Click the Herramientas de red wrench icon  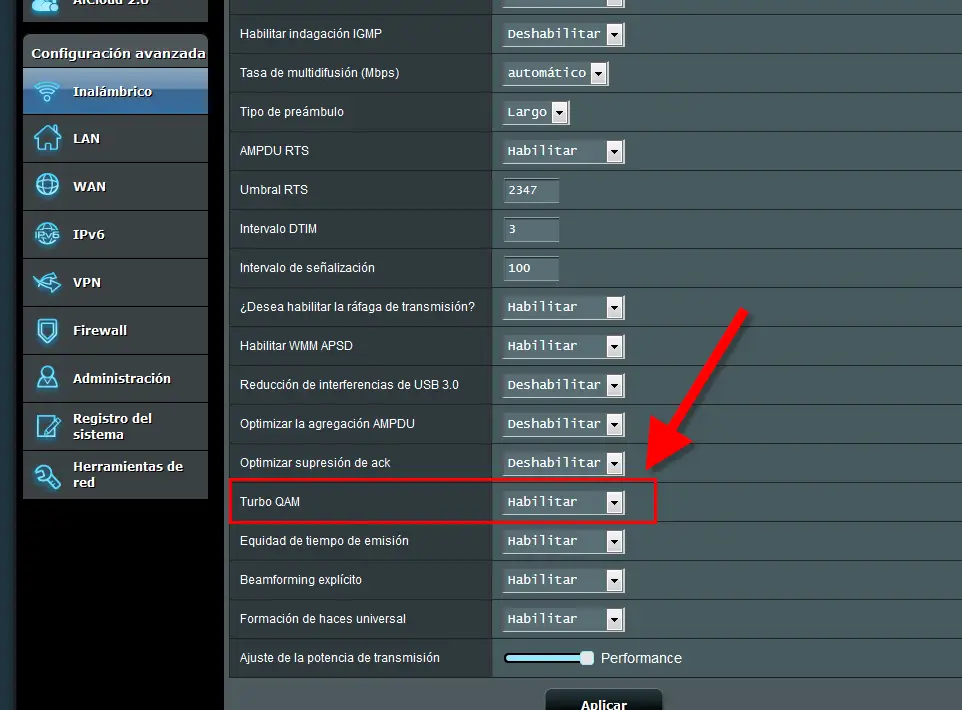click(x=47, y=475)
